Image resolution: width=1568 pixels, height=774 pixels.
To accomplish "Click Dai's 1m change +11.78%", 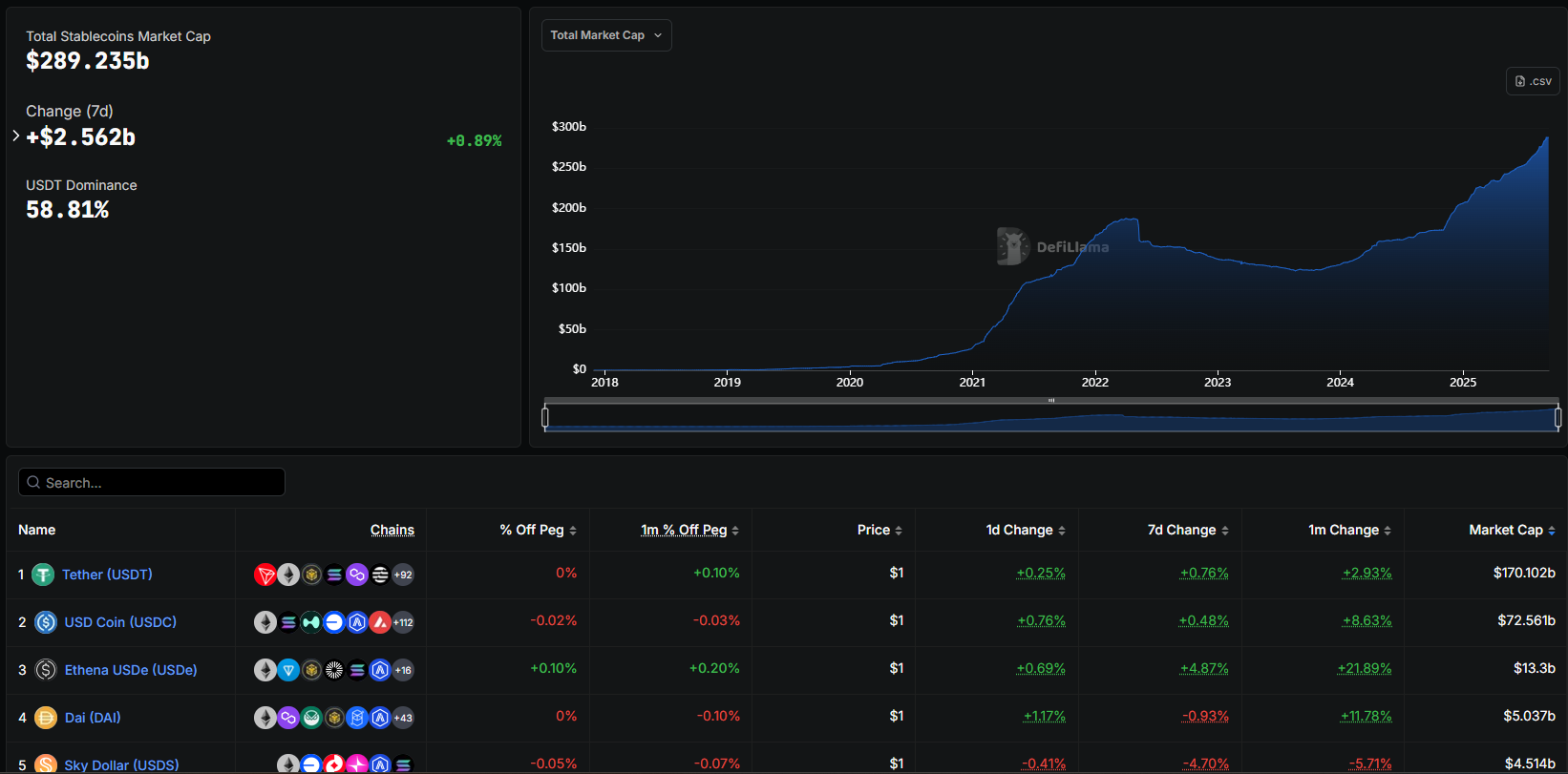I will point(1366,716).
